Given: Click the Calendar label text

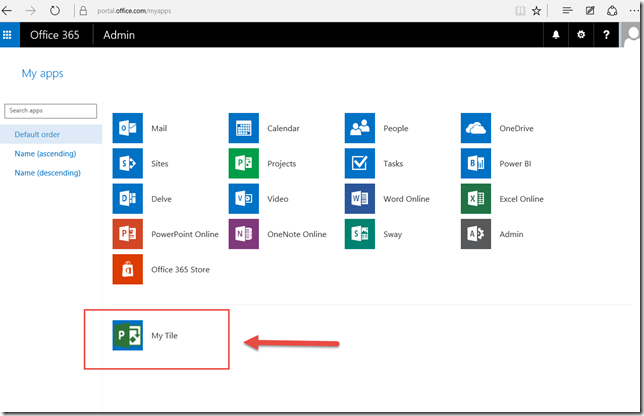Looking at the screenshot, I should click(283, 128).
